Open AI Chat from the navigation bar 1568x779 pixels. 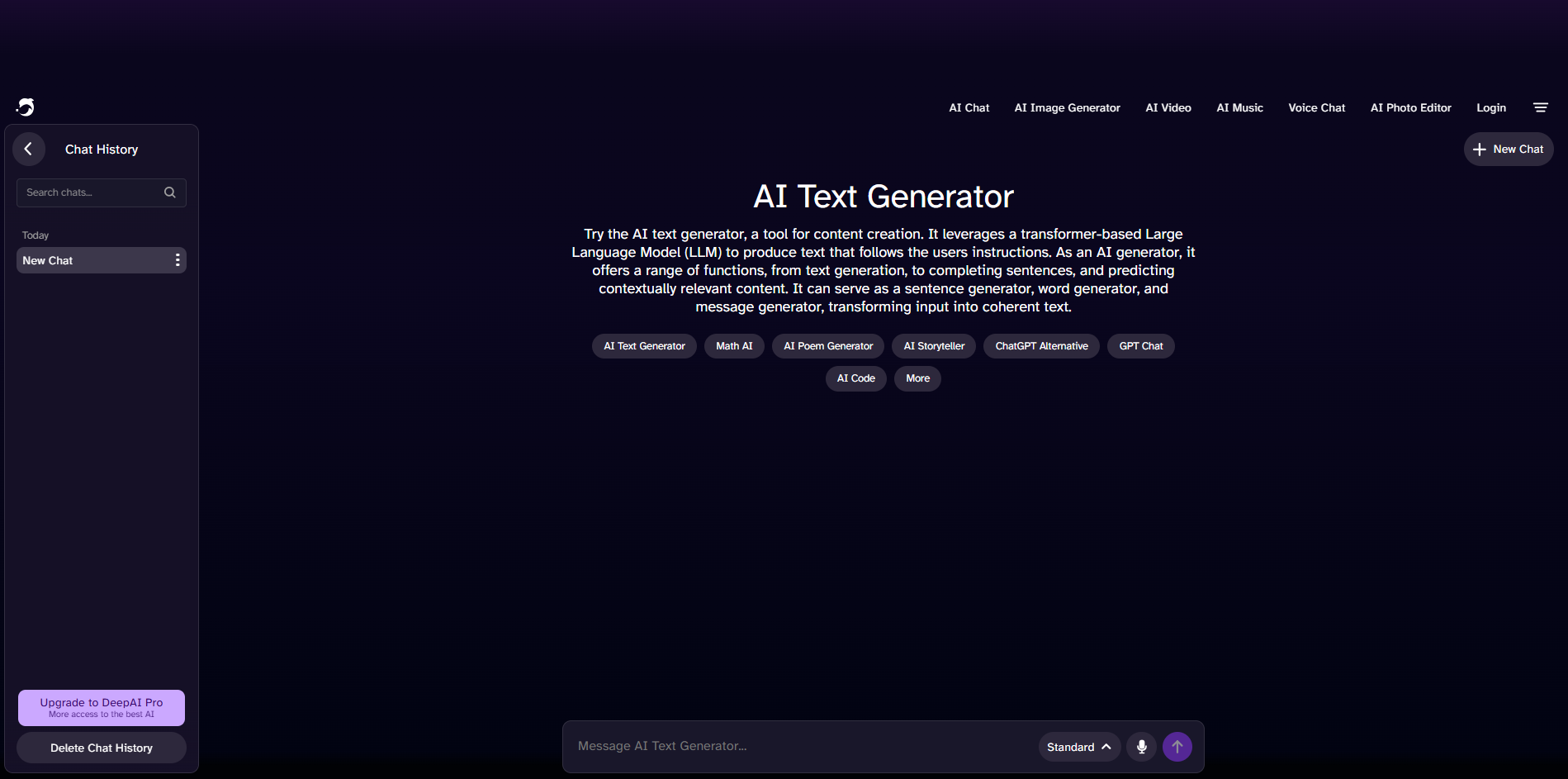click(x=969, y=107)
